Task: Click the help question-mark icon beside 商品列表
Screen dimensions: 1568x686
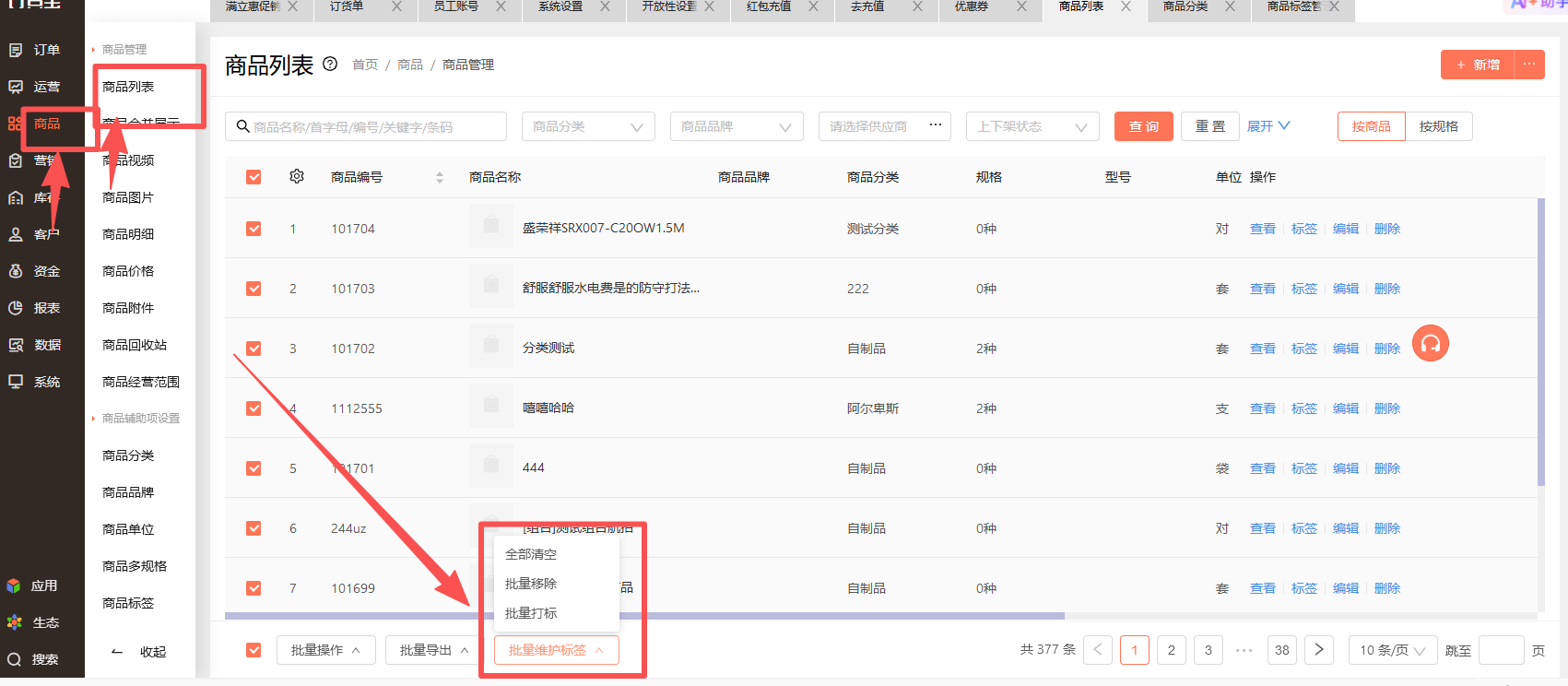Action: click(x=330, y=65)
